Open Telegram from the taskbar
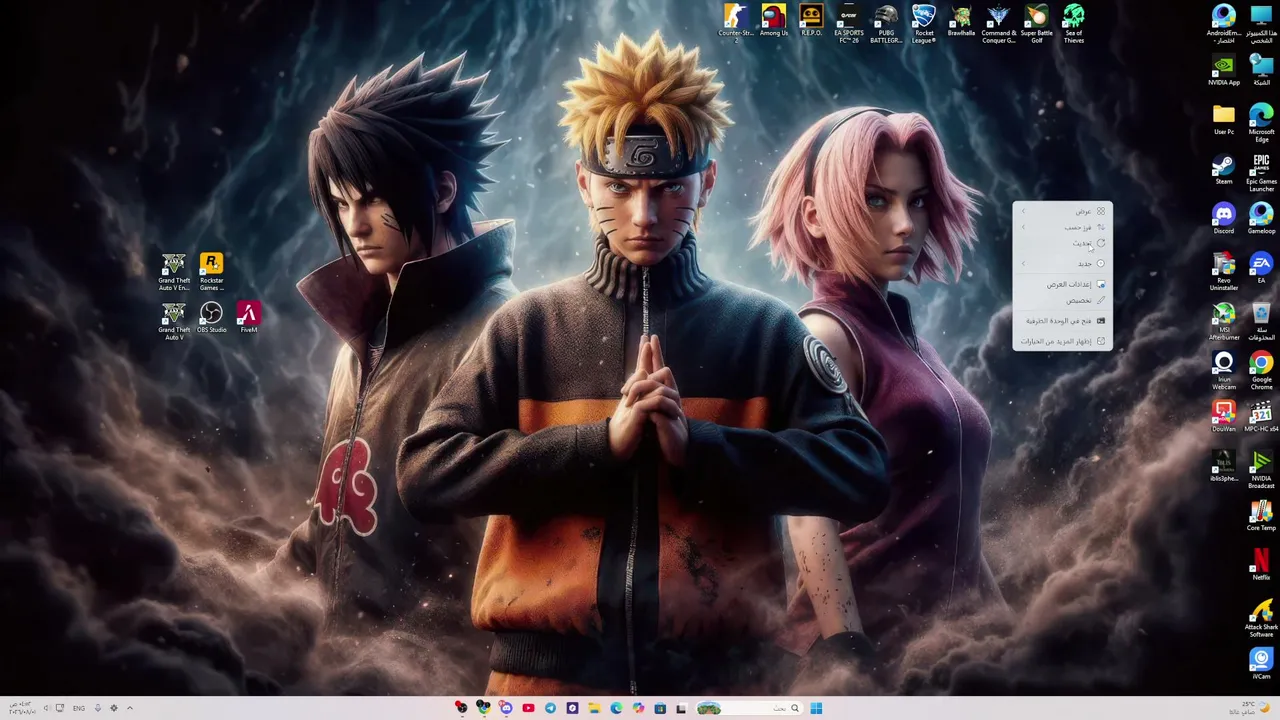Image resolution: width=1280 pixels, height=720 pixels. [x=550, y=708]
